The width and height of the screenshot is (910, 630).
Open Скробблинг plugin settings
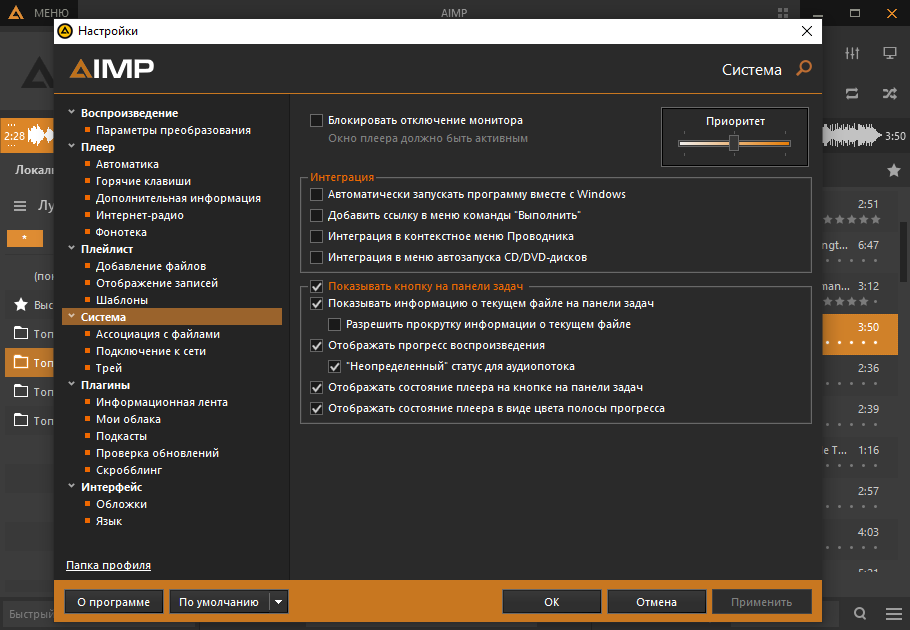pos(129,470)
